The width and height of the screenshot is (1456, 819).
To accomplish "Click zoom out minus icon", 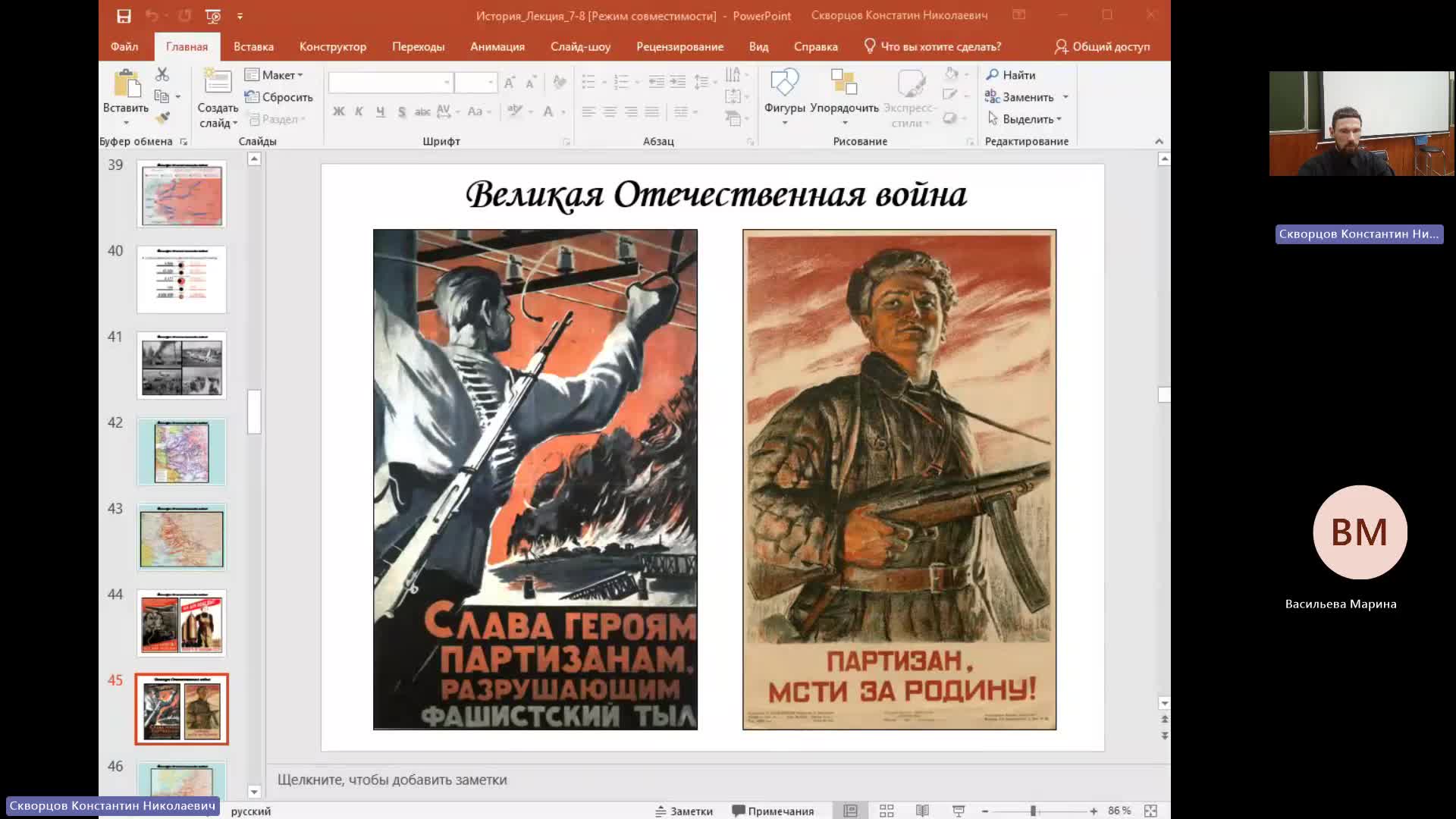I will pos(985,811).
